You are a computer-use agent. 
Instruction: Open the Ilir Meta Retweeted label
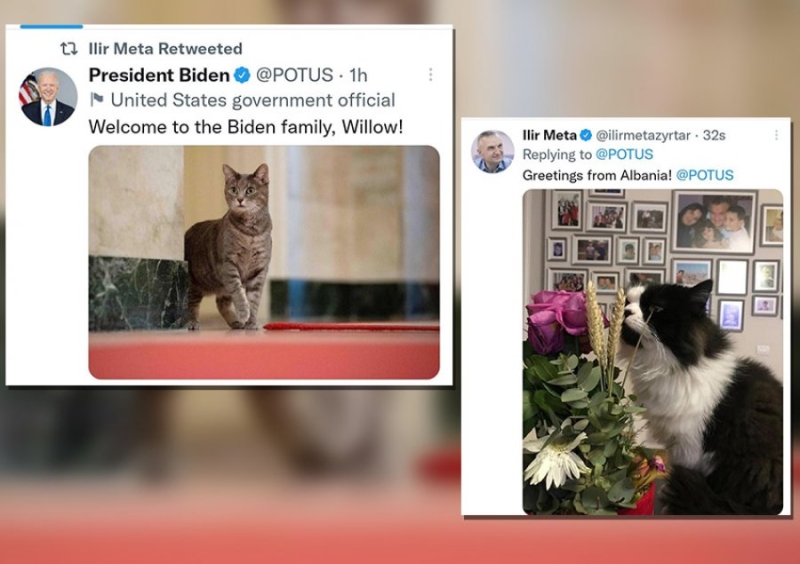(x=165, y=49)
